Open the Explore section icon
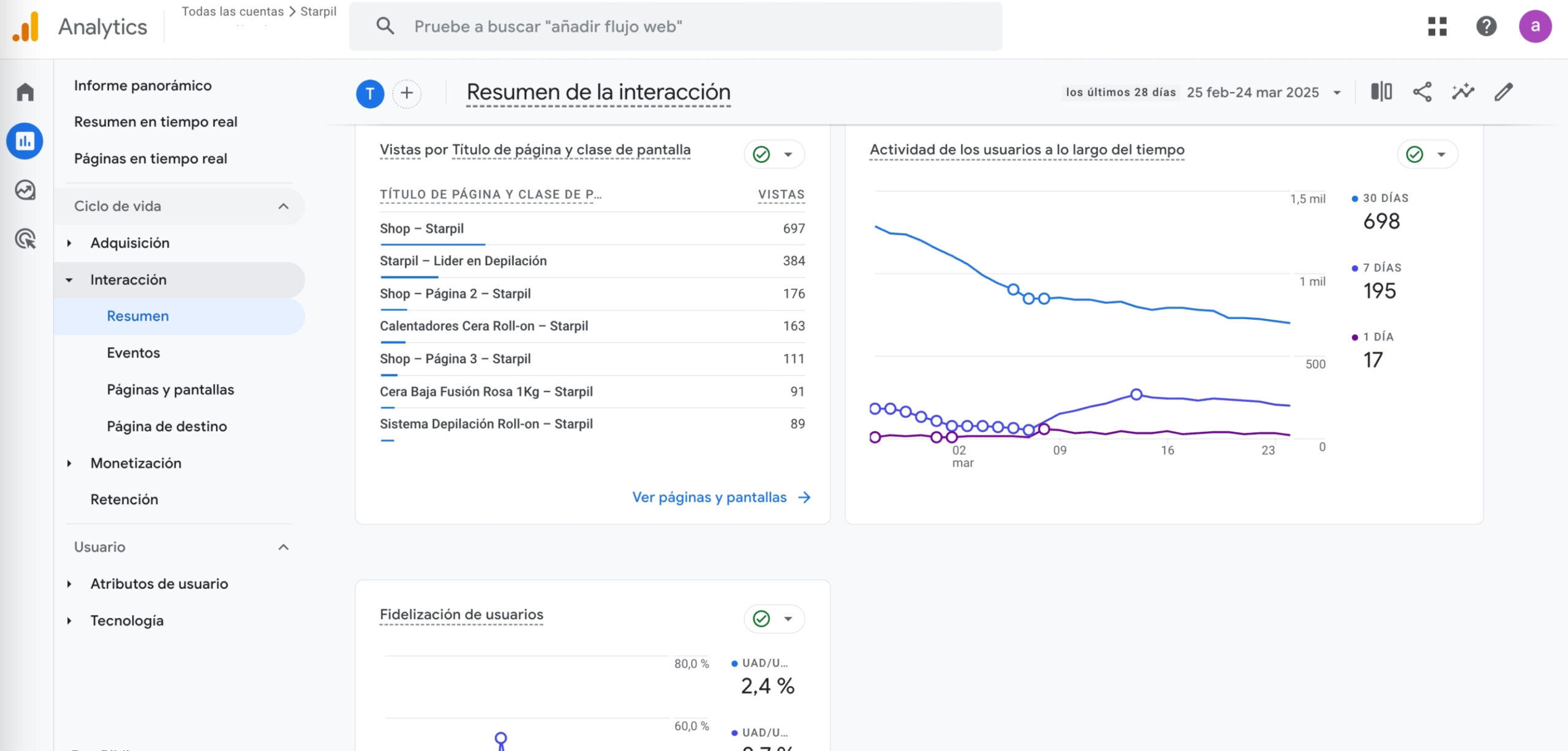1568x751 pixels. (x=25, y=190)
